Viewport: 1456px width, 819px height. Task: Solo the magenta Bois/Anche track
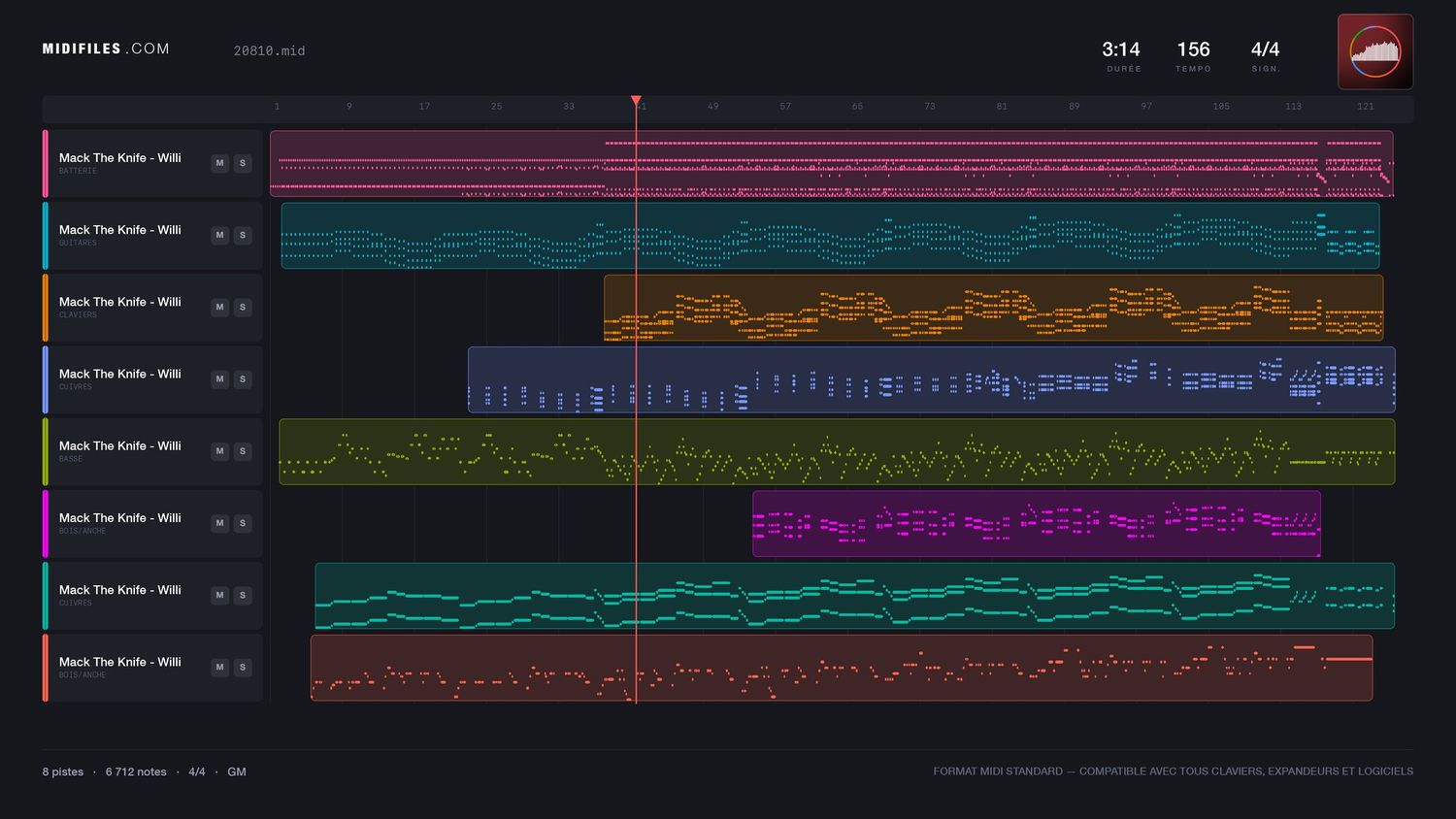[x=243, y=523]
